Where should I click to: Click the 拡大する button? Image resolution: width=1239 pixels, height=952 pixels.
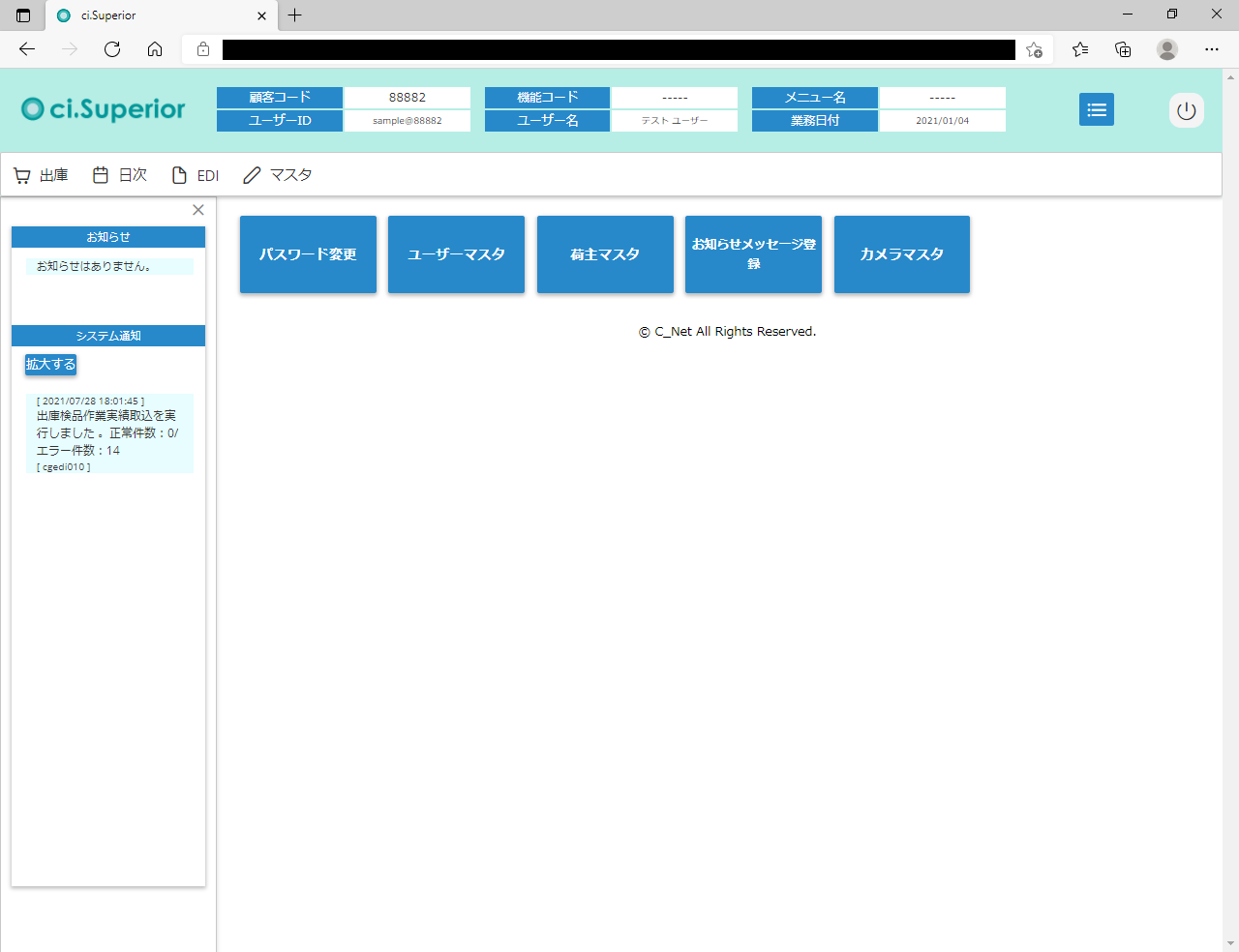(50, 365)
